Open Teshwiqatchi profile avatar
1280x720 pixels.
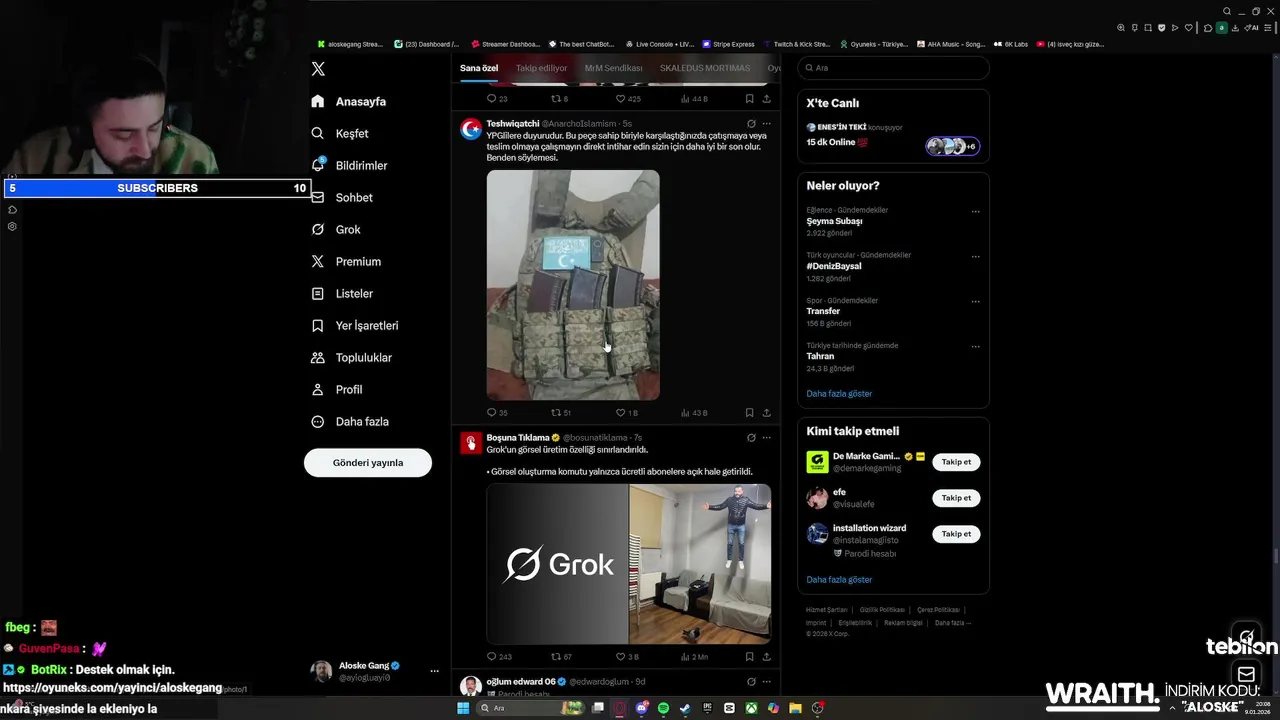470,129
